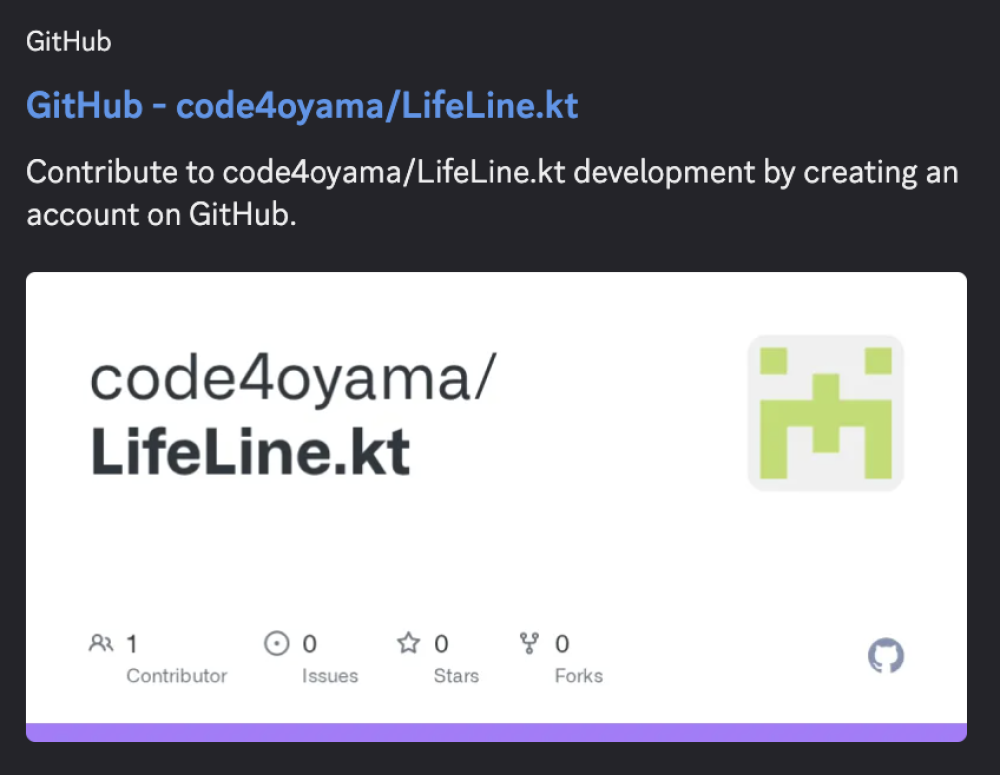Image resolution: width=1000 pixels, height=775 pixels.
Task: Click the Contributor label
Action: pyautogui.click(x=177, y=676)
